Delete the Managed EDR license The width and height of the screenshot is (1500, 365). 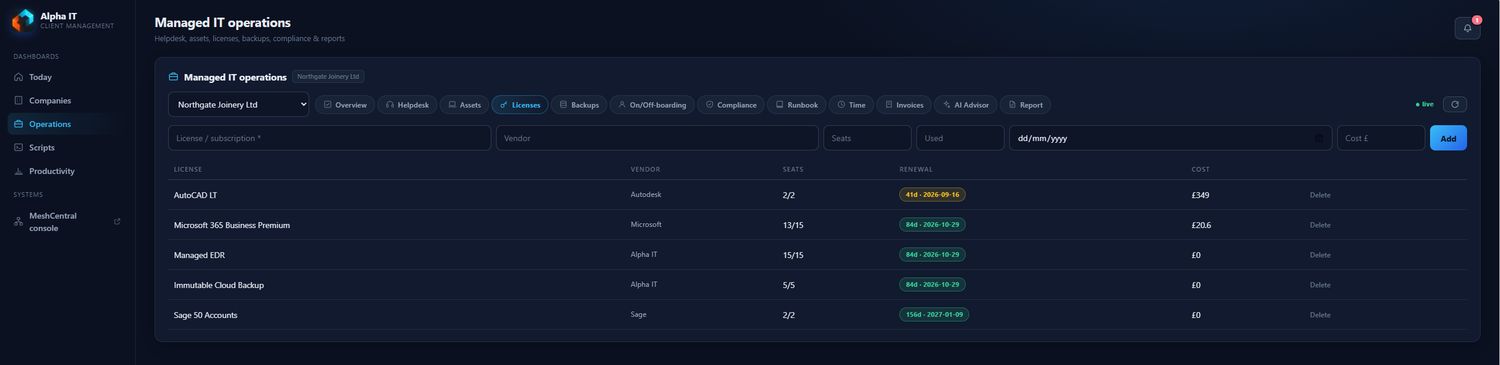(1320, 255)
